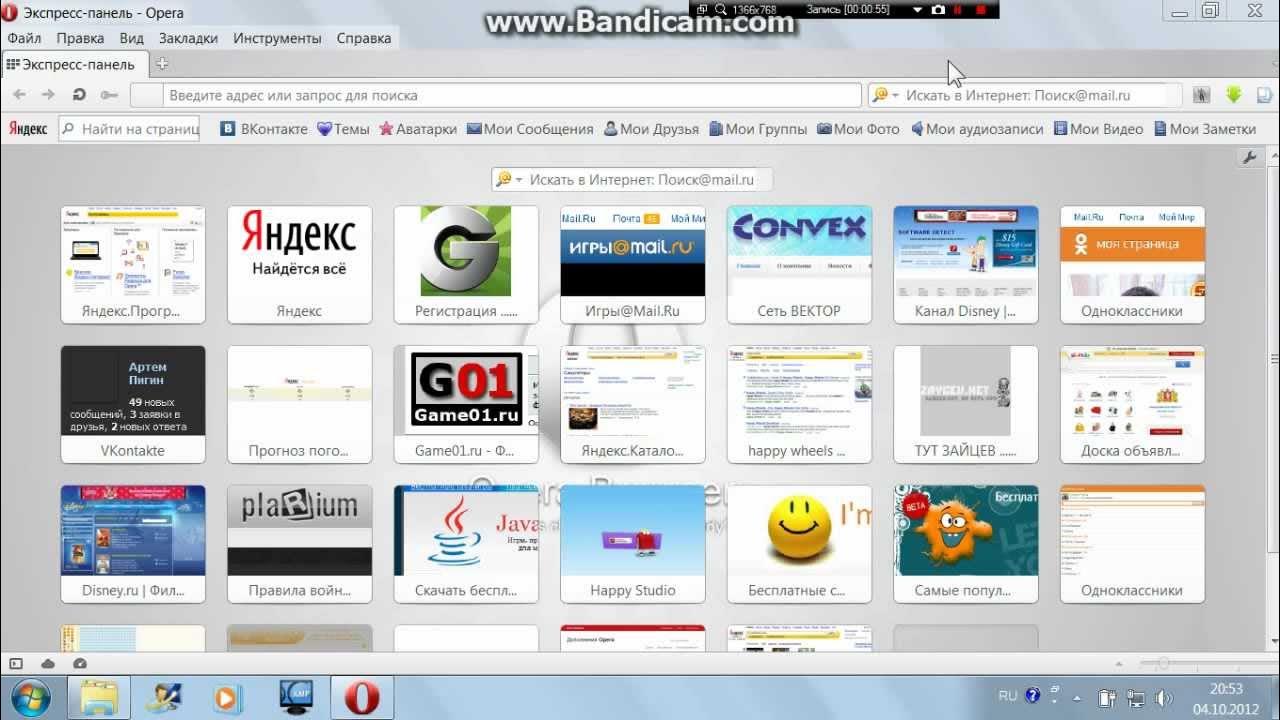Click the green download arrow icon
Screen dimensions: 1280x720
pos(1234,95)
